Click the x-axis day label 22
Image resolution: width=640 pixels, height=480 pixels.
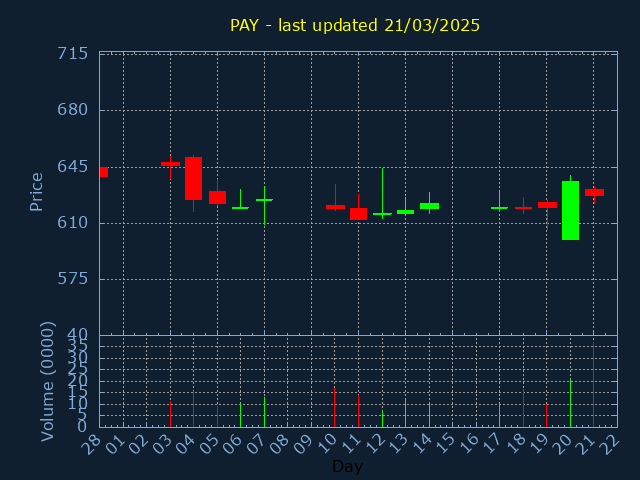point(609,444)
